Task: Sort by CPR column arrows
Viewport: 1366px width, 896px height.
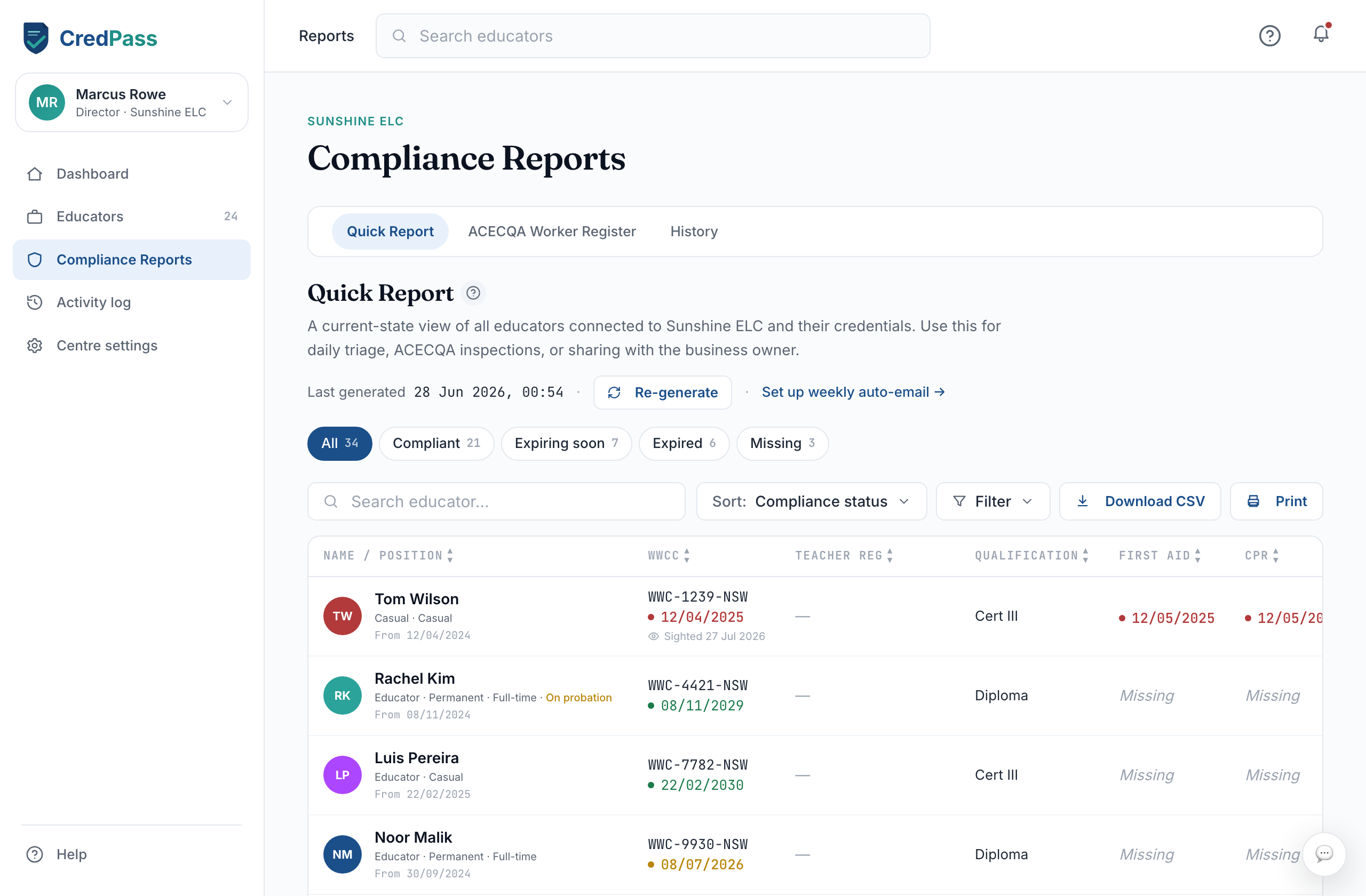Action: tap(1276, 555)
